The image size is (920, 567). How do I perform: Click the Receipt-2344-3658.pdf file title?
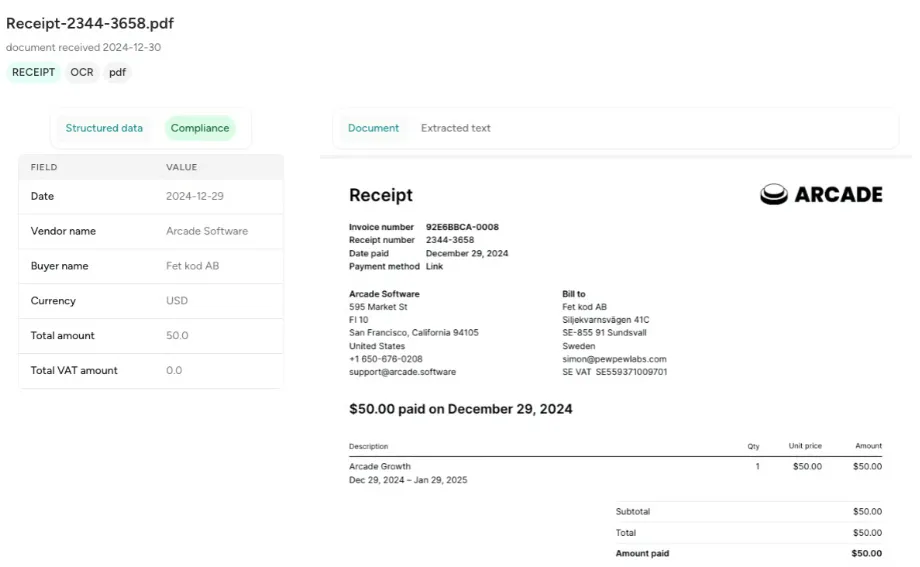coord(90,23)
